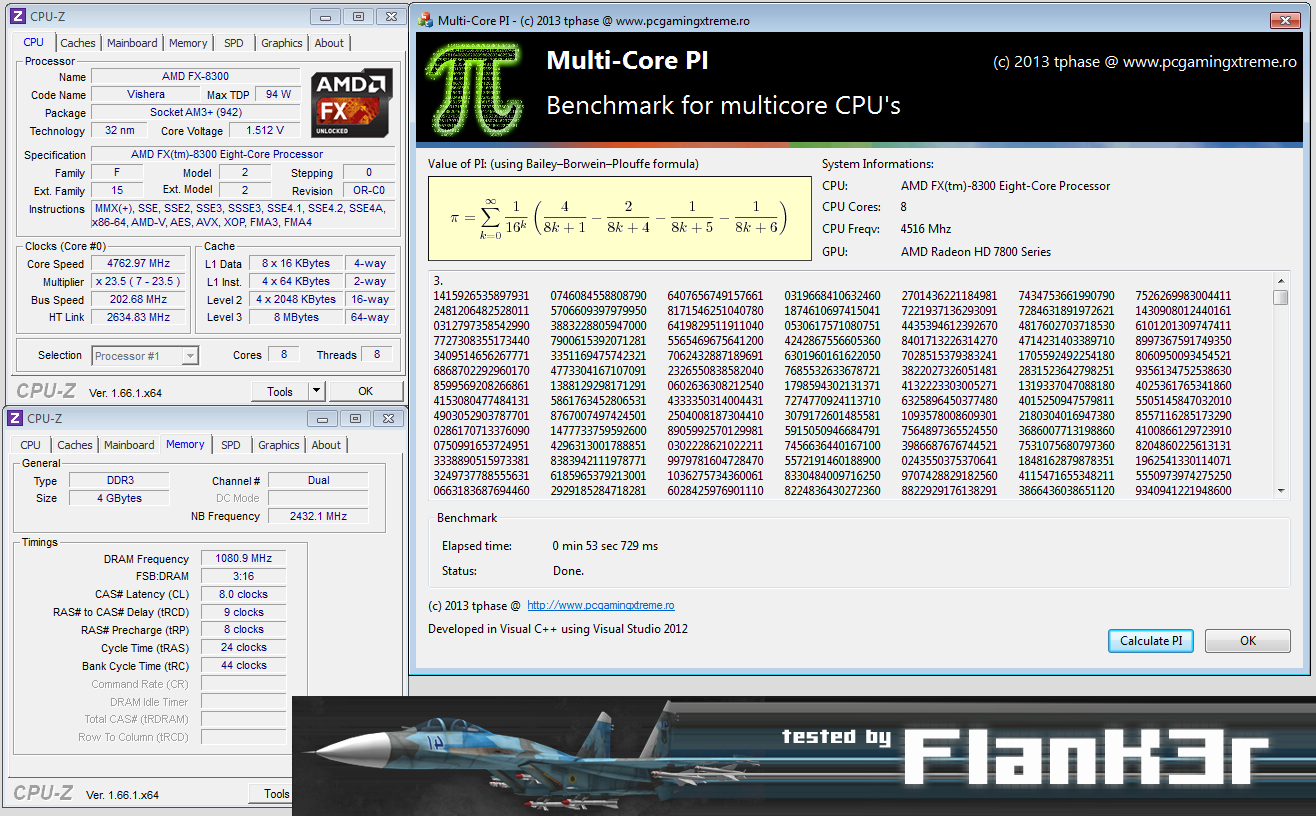The width and height of the screenshot is (1316, 816).
Task: Click the GPU AMD Radeon HD 7800 Series text
Action: [976, 251]
